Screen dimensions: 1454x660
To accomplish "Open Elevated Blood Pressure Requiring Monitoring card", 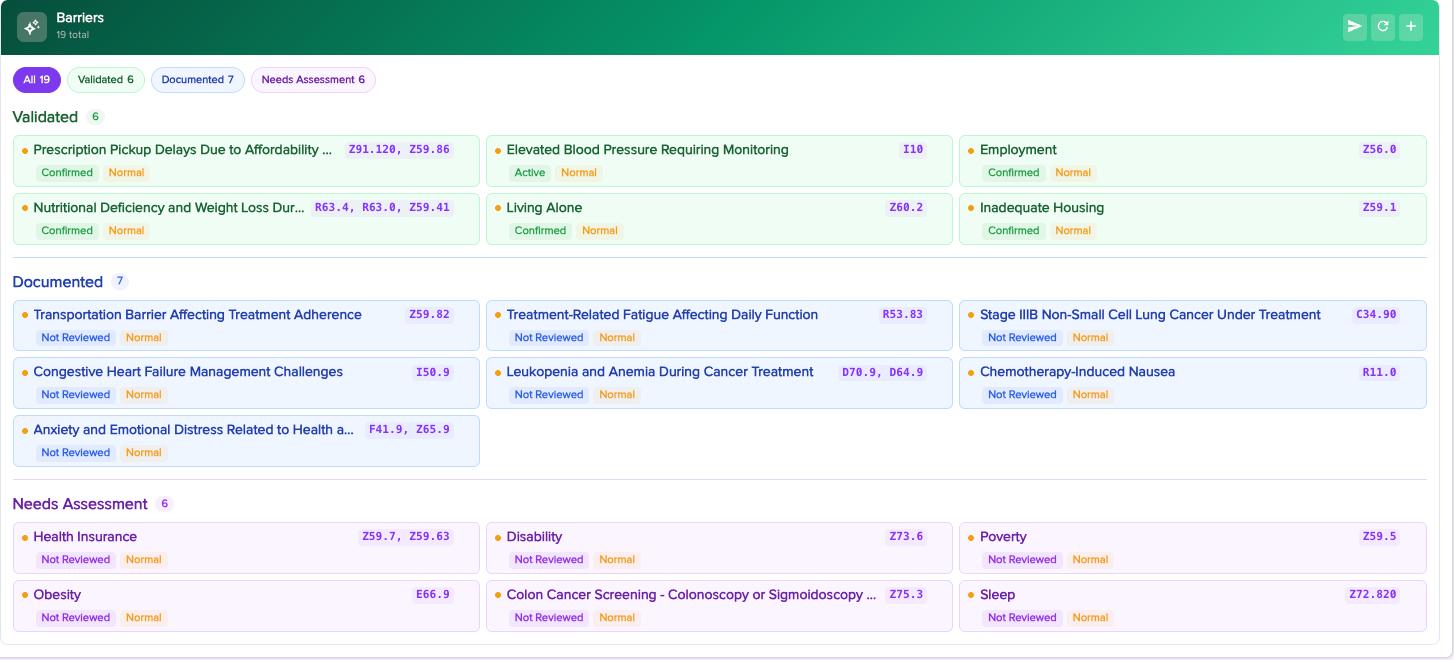I will 719,161.
